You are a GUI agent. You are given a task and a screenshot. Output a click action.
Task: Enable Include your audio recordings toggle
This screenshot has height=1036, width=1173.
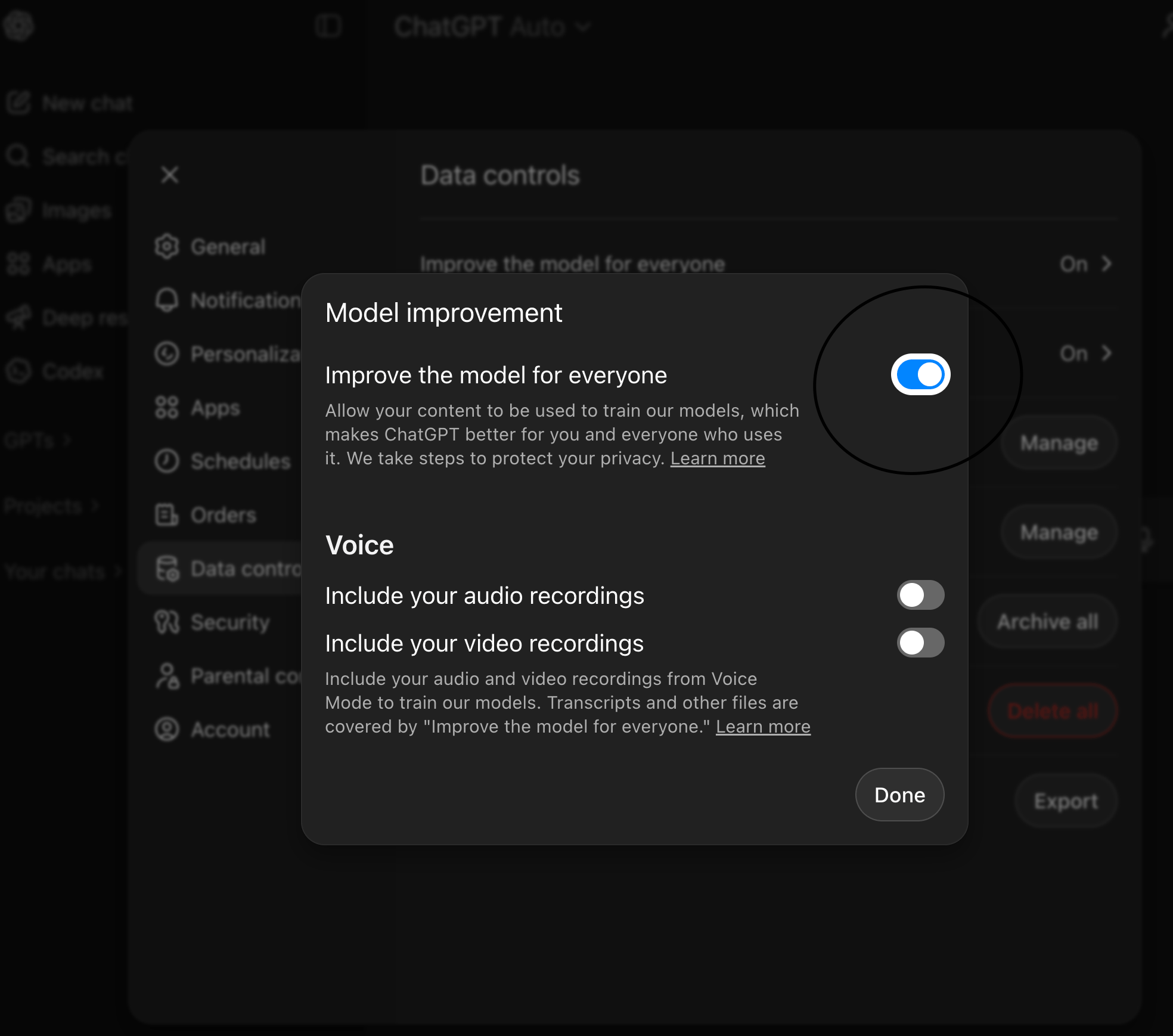[x=920, y=595]
